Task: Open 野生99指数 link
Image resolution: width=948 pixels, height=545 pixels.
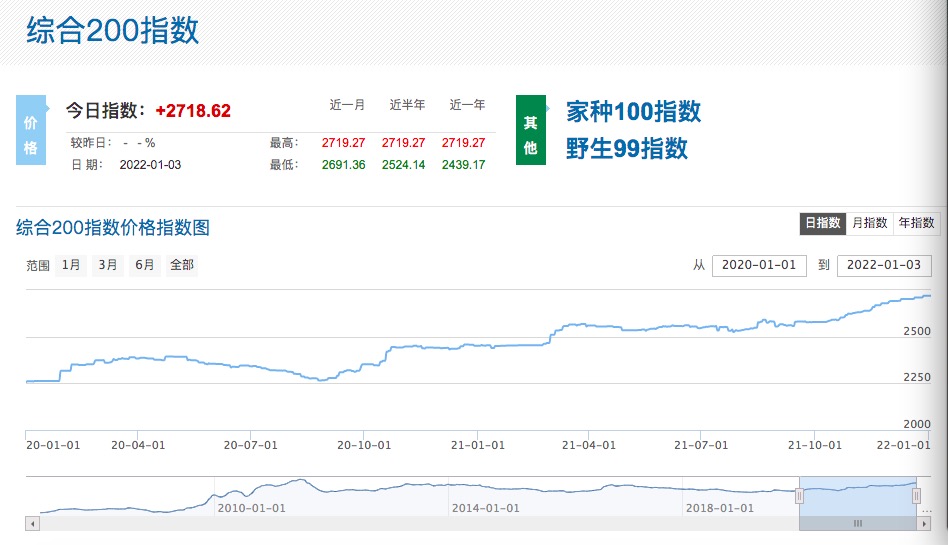Action: pyautogui.click(x=627, y=148)
